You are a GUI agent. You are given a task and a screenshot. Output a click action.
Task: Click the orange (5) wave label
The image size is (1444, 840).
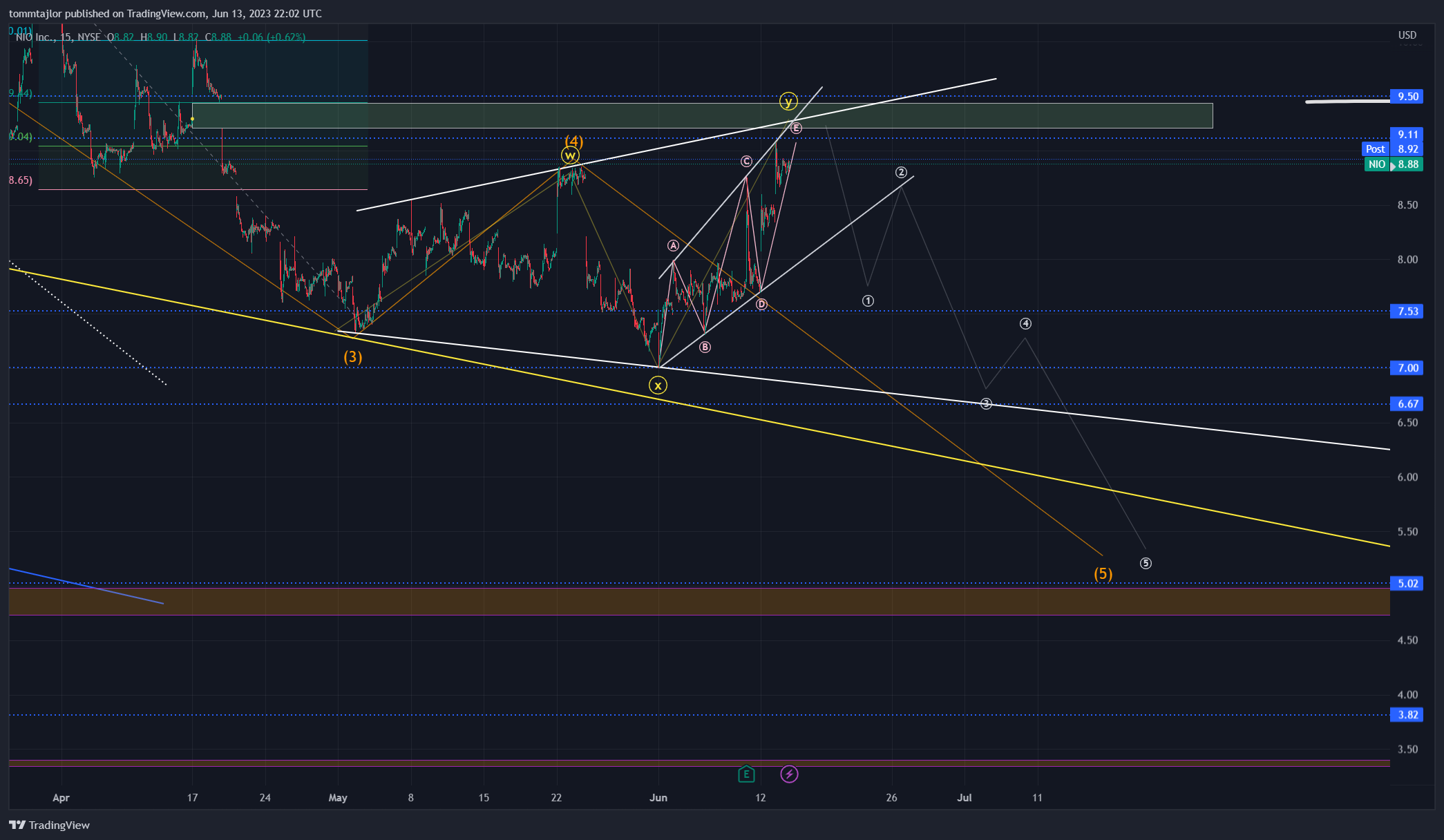pos(1103,574)
